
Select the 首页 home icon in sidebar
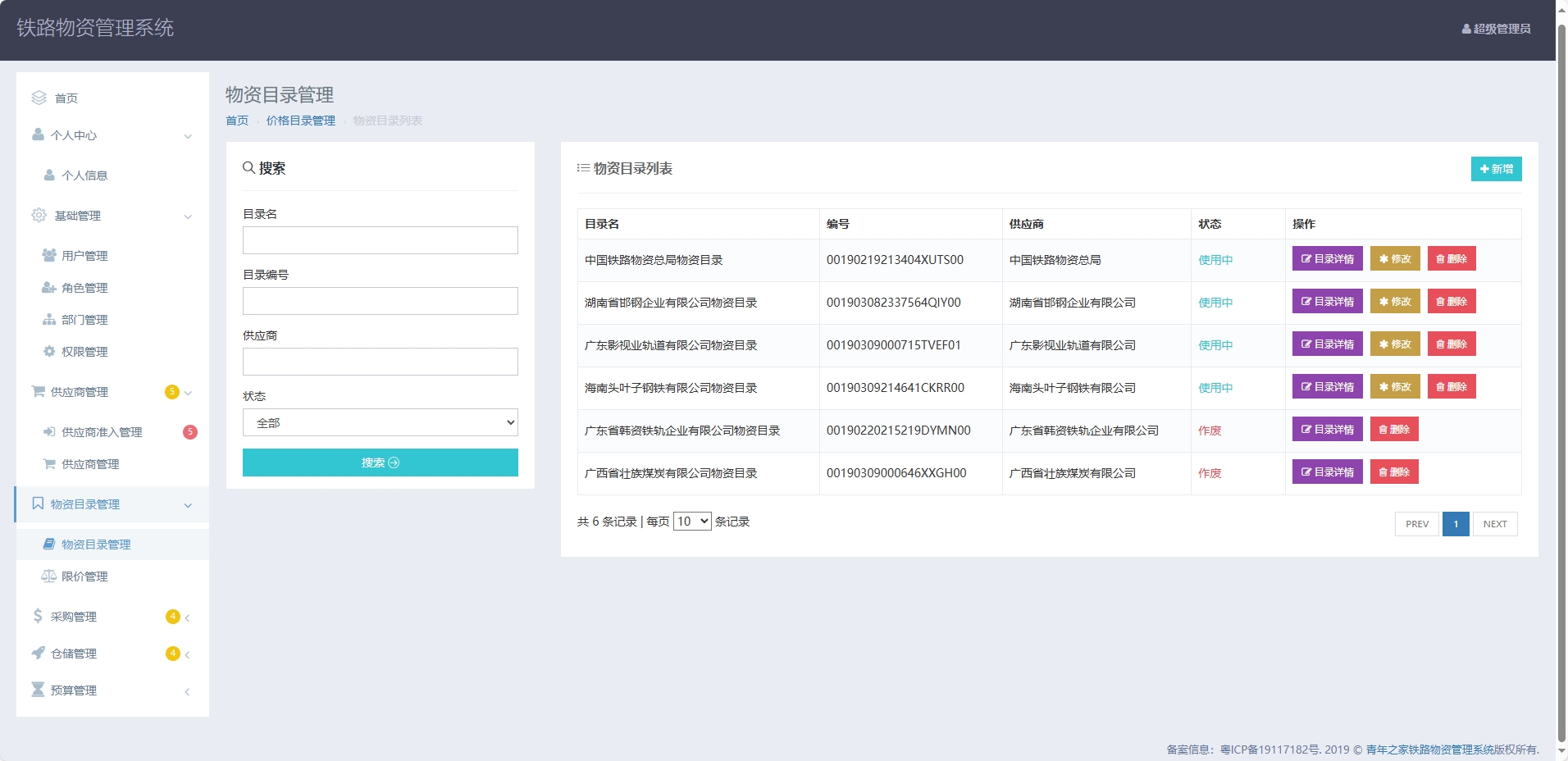[x=38, y=98]
